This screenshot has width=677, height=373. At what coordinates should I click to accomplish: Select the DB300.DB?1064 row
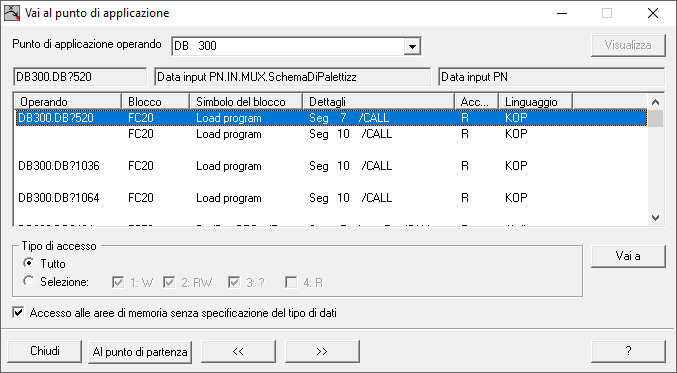coord(331,198)
